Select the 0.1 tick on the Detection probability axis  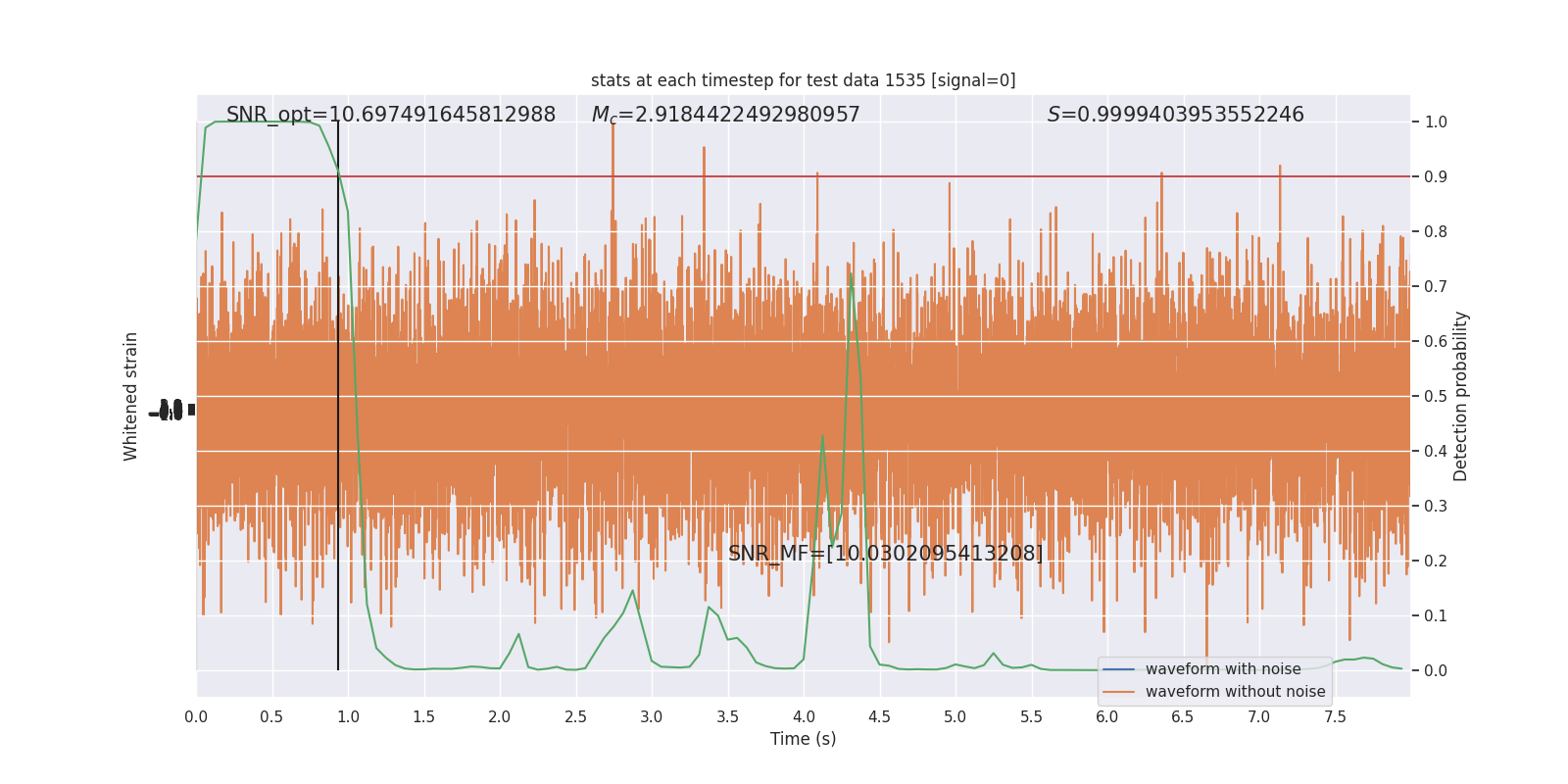(x=1436, y=615)
